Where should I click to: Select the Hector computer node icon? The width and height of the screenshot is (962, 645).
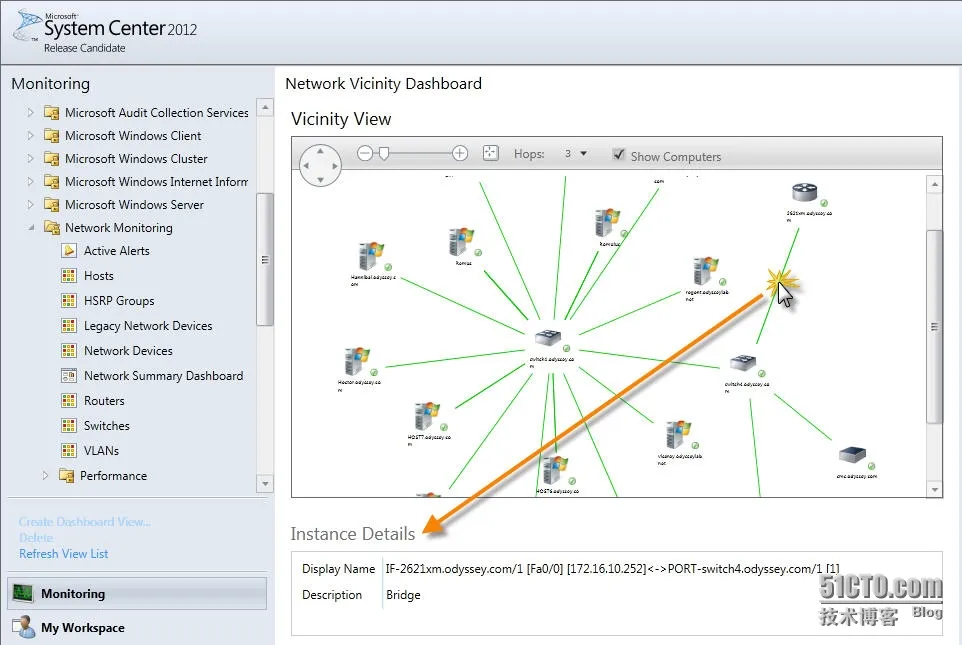356,361
